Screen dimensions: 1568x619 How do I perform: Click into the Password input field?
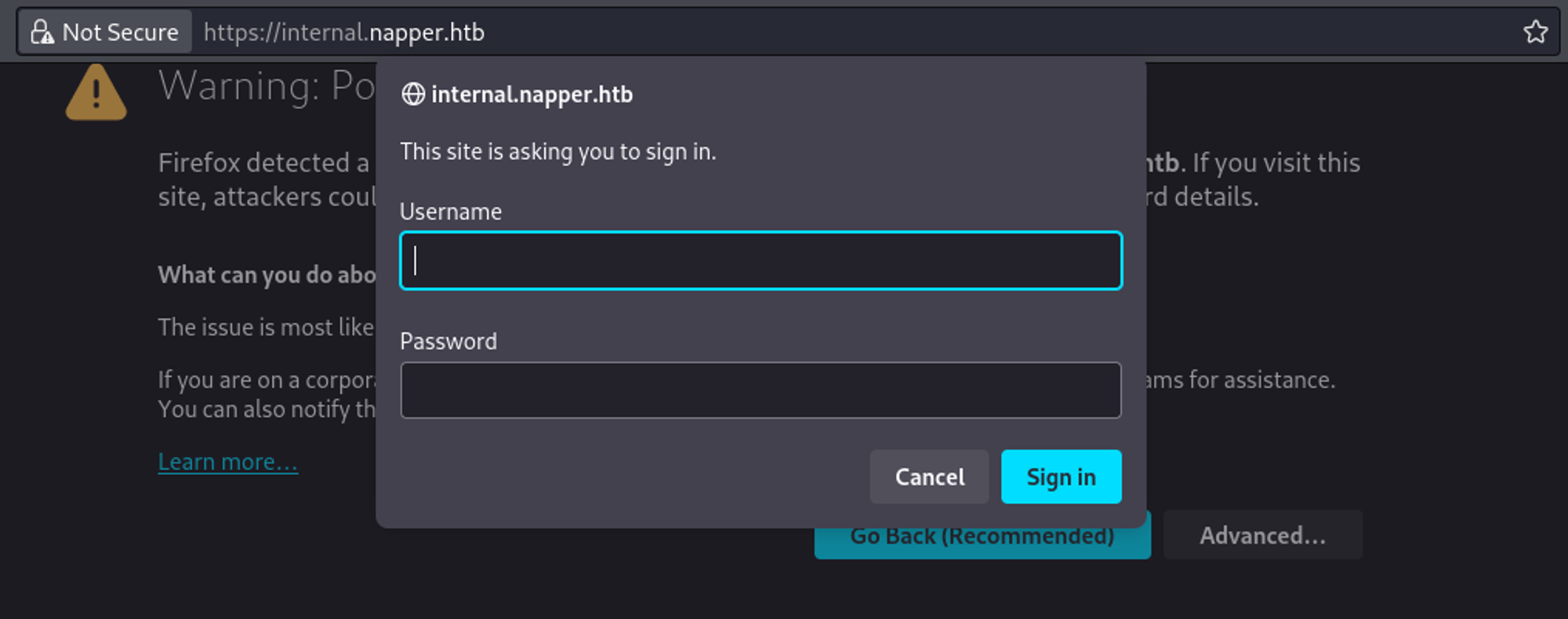coord(760,390)
